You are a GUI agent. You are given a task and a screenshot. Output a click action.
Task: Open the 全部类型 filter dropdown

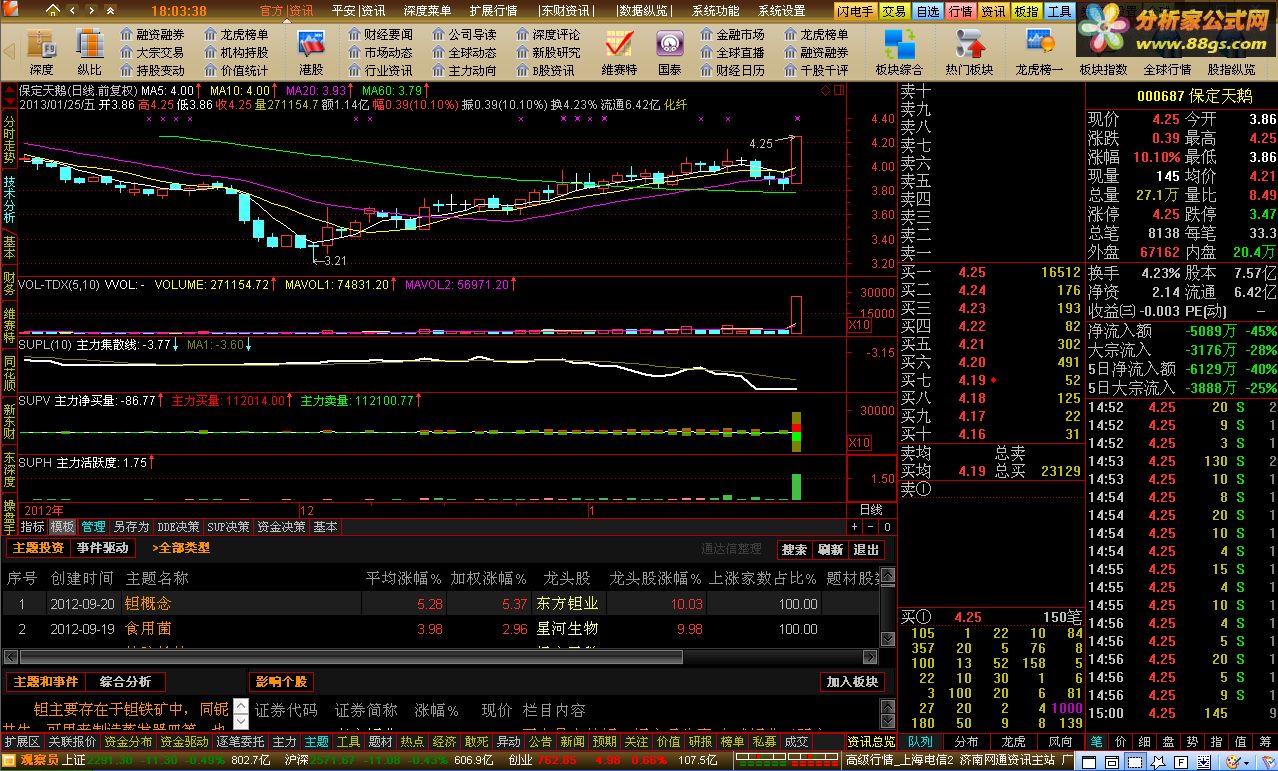click(x=181, y=548)
